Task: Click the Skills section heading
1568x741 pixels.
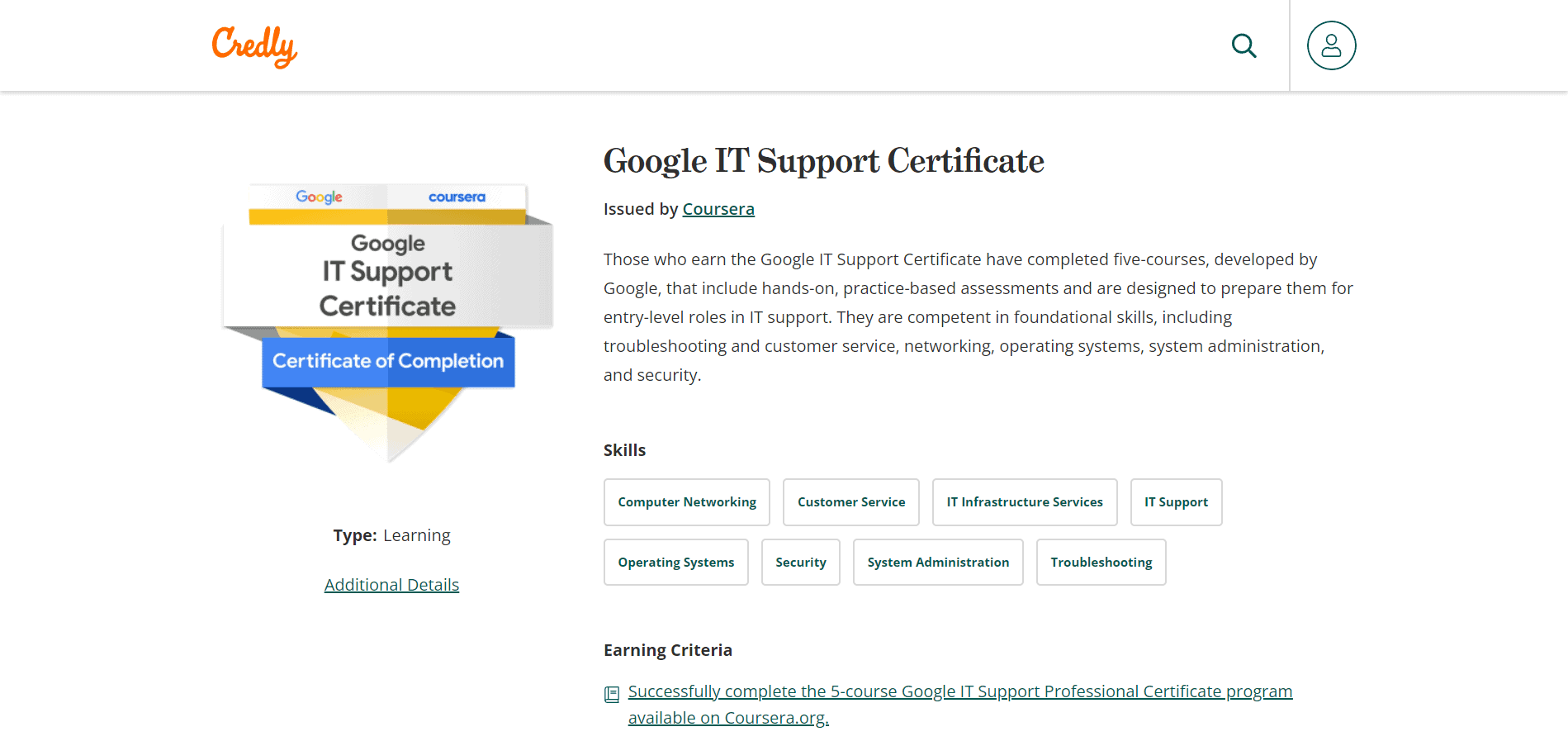Action: [624, 450]
